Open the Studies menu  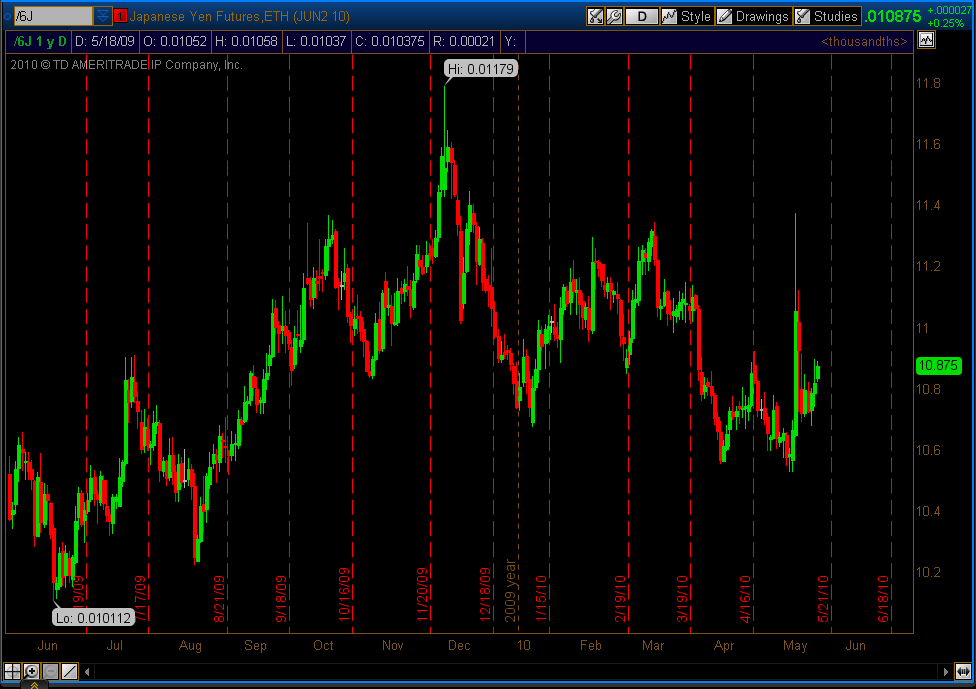tap(827, 16)
